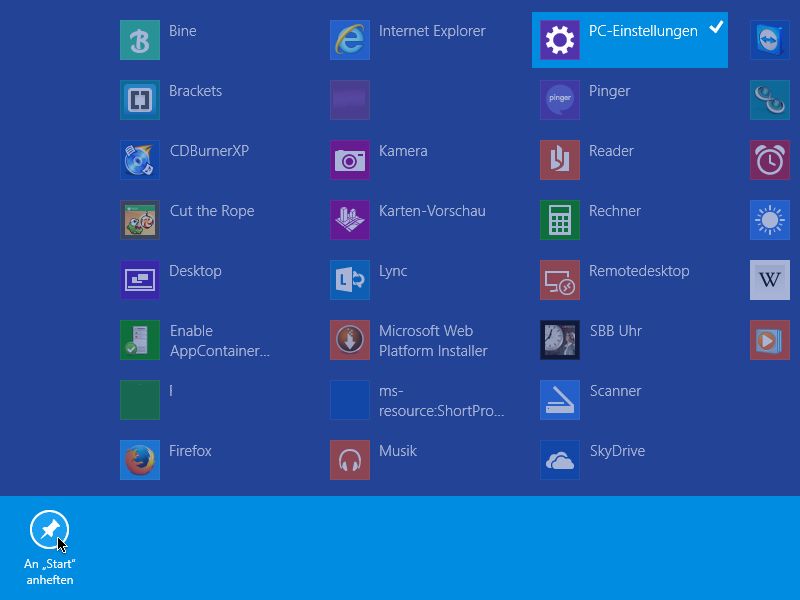Click the Scanner app icon

tap(560, 400)
